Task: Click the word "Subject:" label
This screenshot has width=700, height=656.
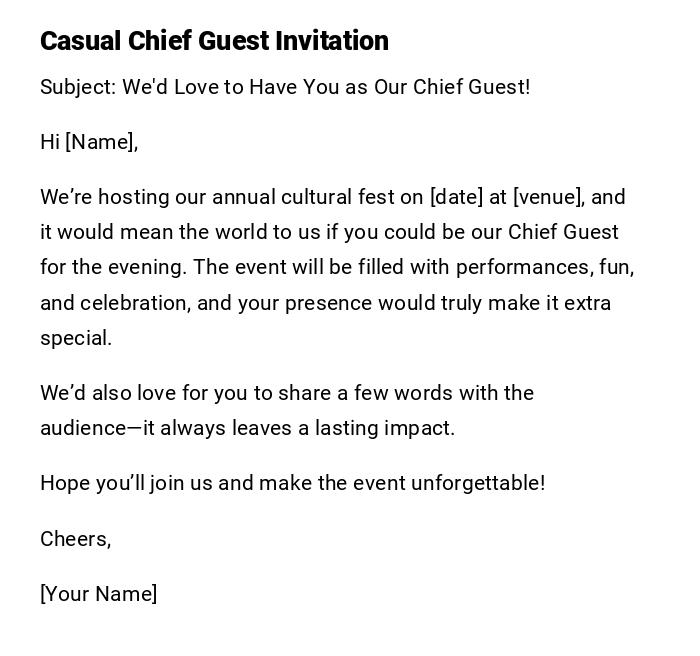Action: click(x=78, y=87)
